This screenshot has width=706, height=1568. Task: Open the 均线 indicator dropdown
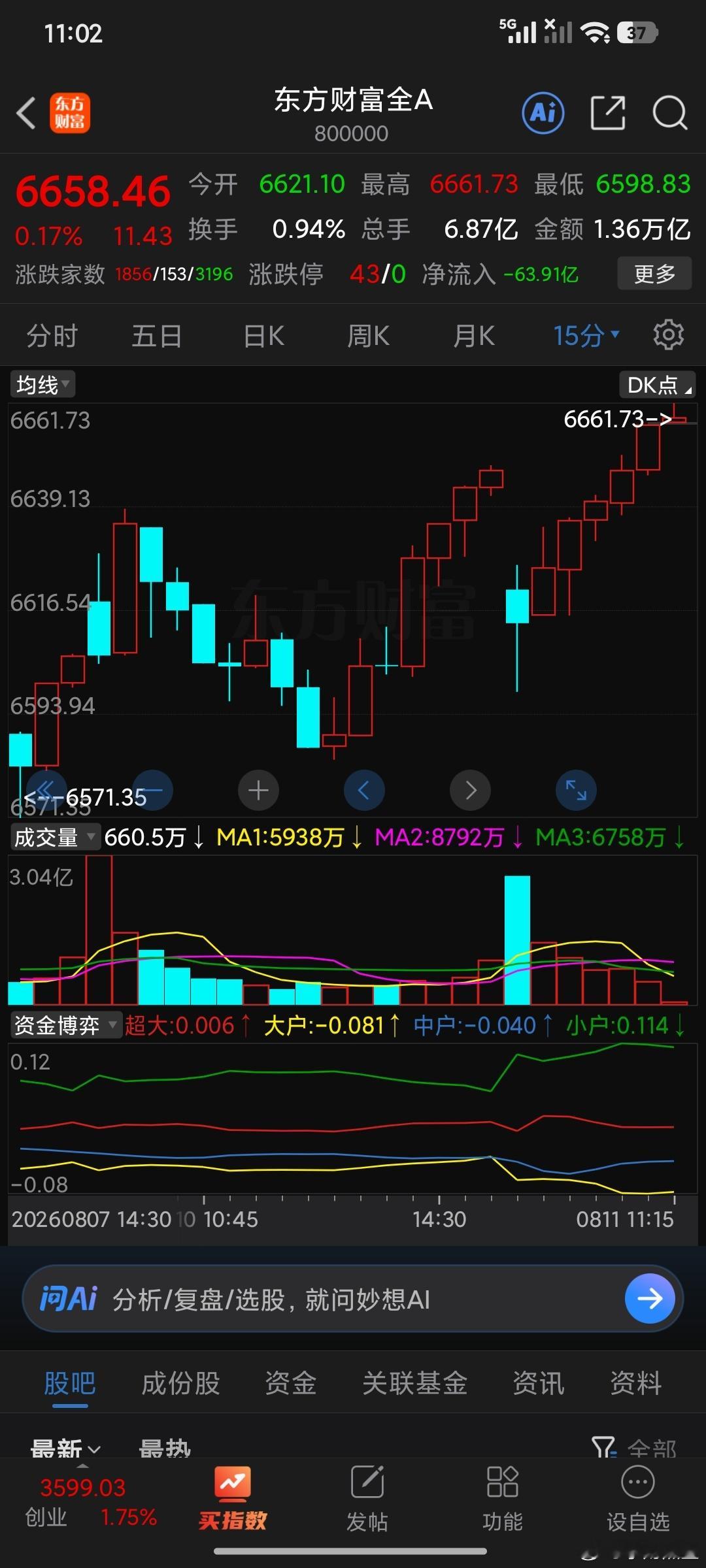point(42,384)
